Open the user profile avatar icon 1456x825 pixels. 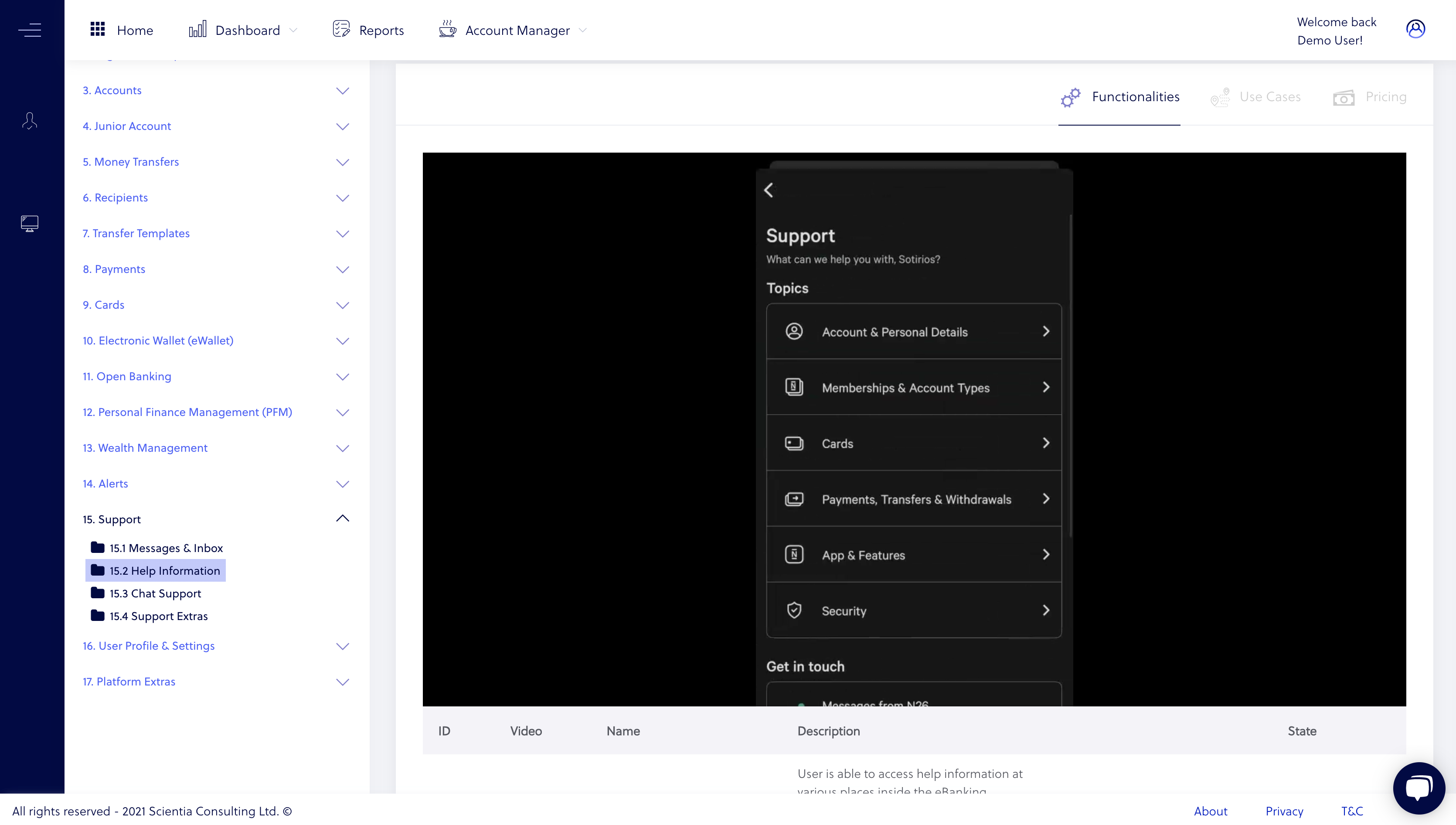tap(1415, 29)
